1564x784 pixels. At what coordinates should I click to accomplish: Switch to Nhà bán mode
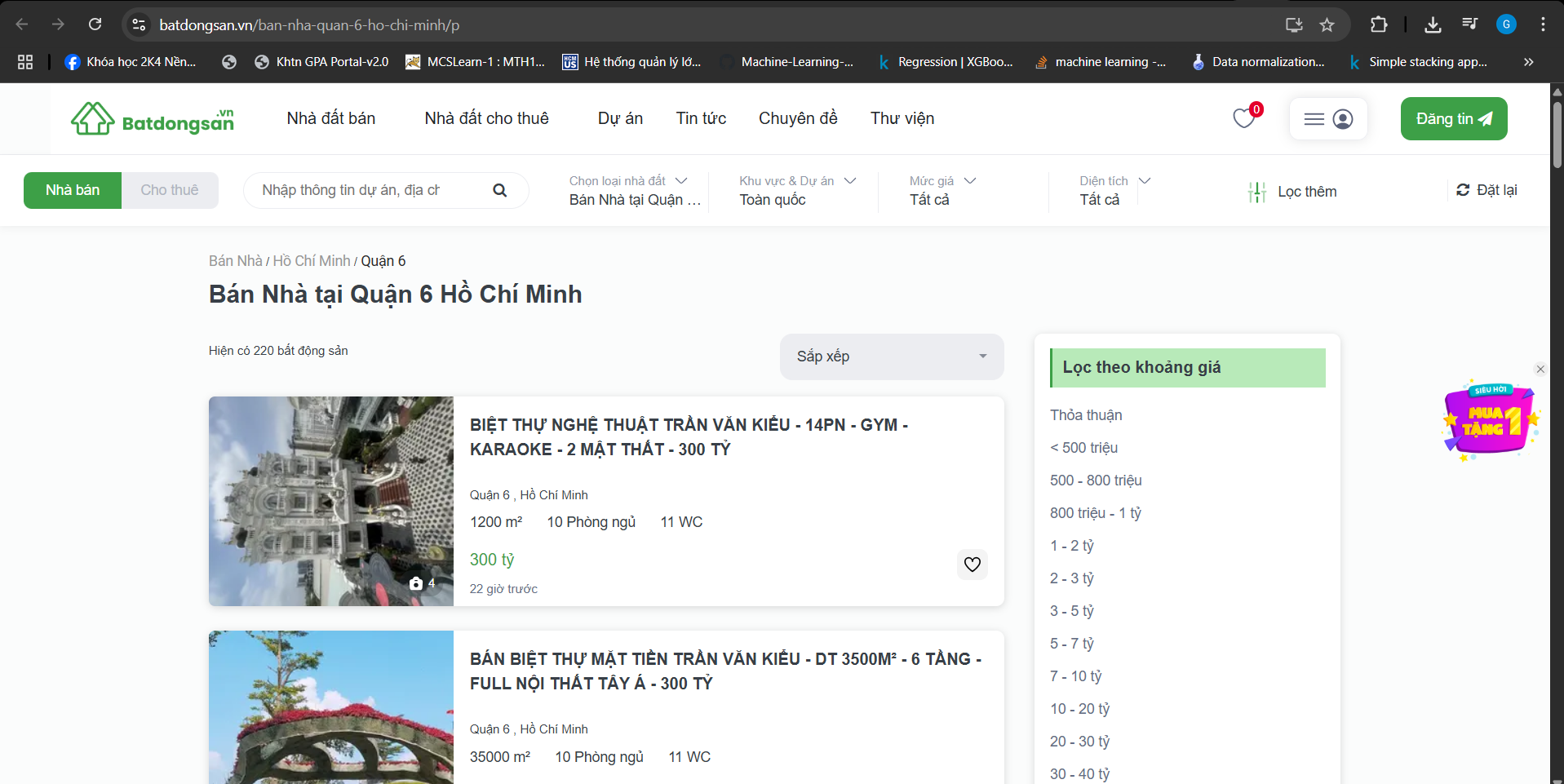click(73, 190)
